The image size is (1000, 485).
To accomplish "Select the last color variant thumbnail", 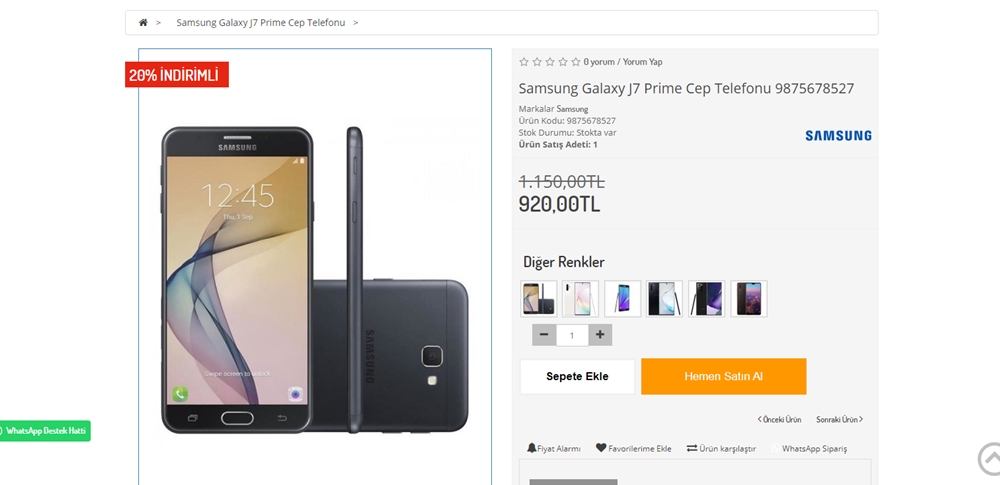I will [749, 299].
